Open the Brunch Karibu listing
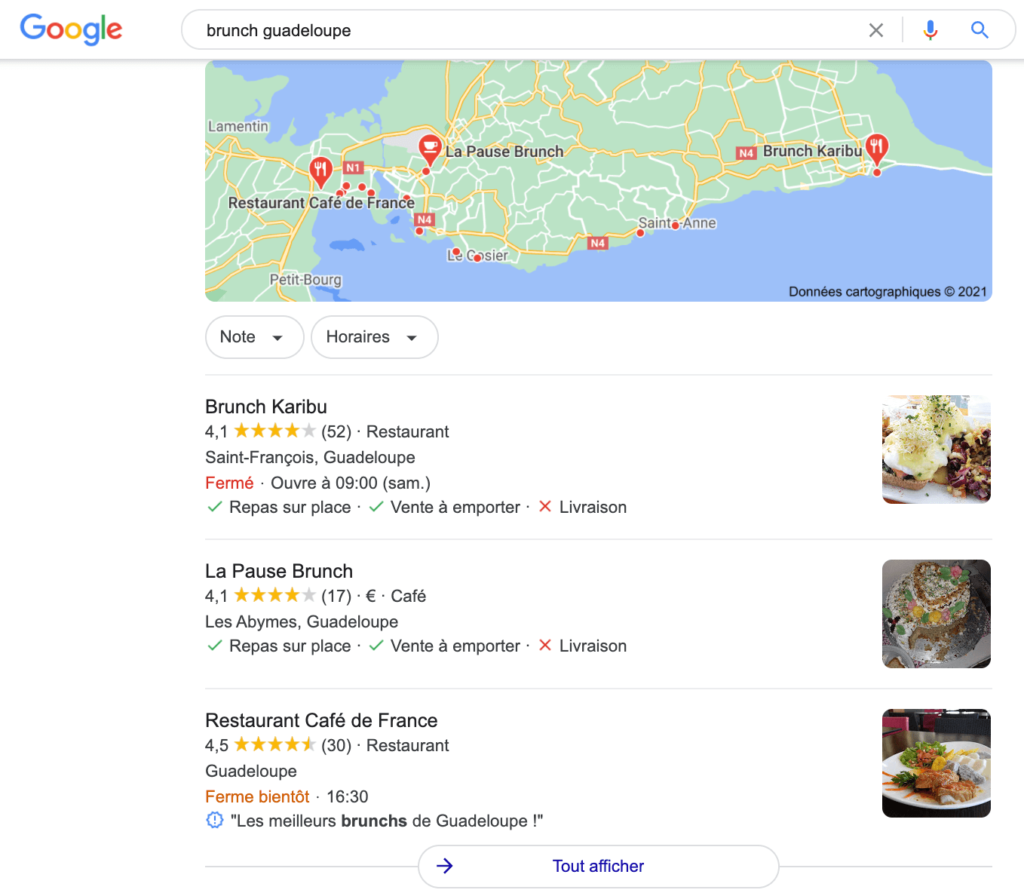The width and height of the screenshot is (1024, 896). (x=266, y=407)
